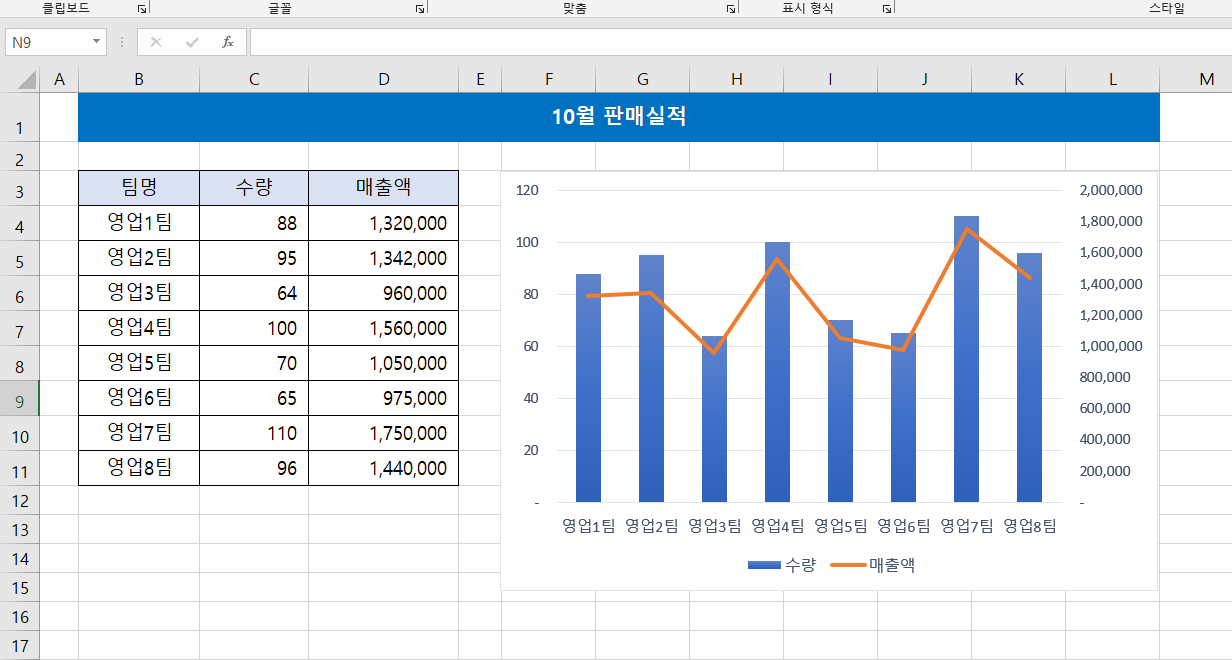Select column B header
This screenshot has width=1232, height=660.
coord(139,79)
